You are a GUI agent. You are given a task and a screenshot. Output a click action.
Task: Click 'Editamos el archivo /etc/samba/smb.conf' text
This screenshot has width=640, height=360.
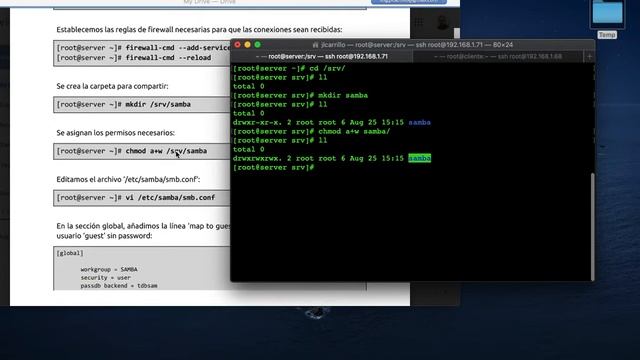point(128,179)
